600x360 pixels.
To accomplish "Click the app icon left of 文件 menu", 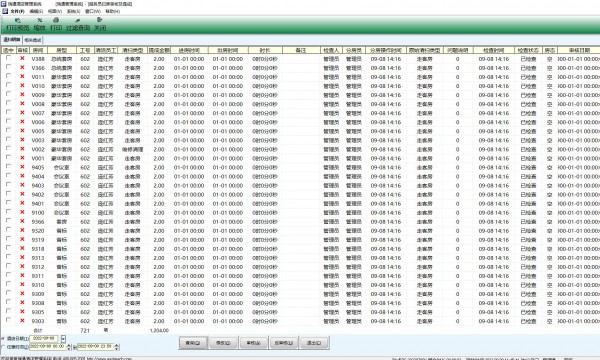I will 5,11.
